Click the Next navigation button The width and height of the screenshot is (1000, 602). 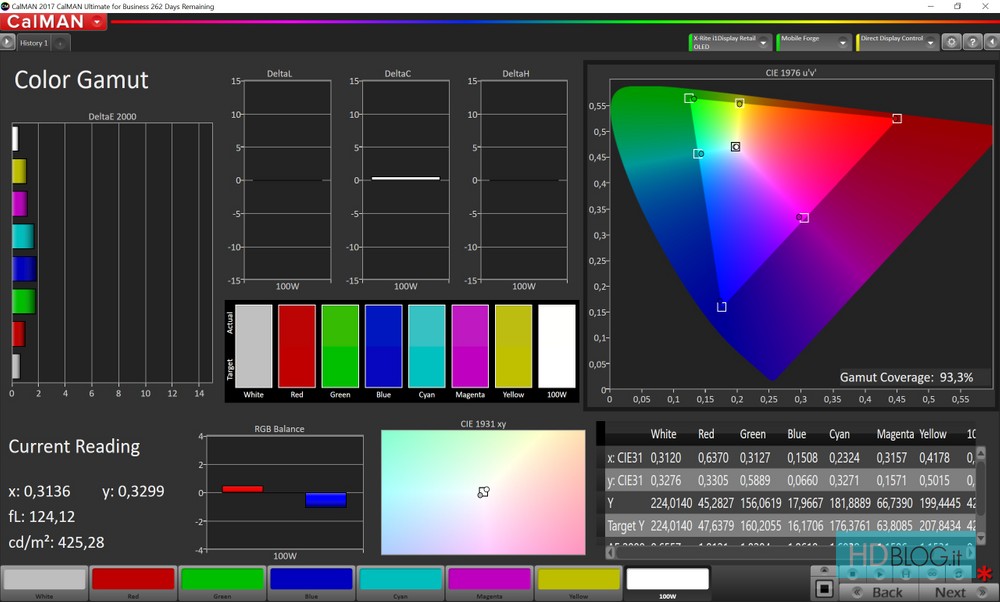click(959, 592)
